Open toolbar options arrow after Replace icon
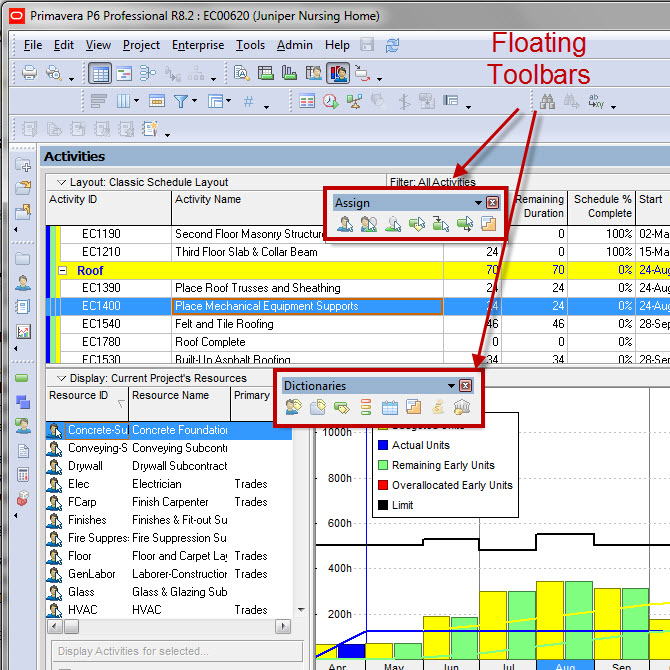Image resolution: width=670 pixels, height=670 pixels. pos(614,107)
